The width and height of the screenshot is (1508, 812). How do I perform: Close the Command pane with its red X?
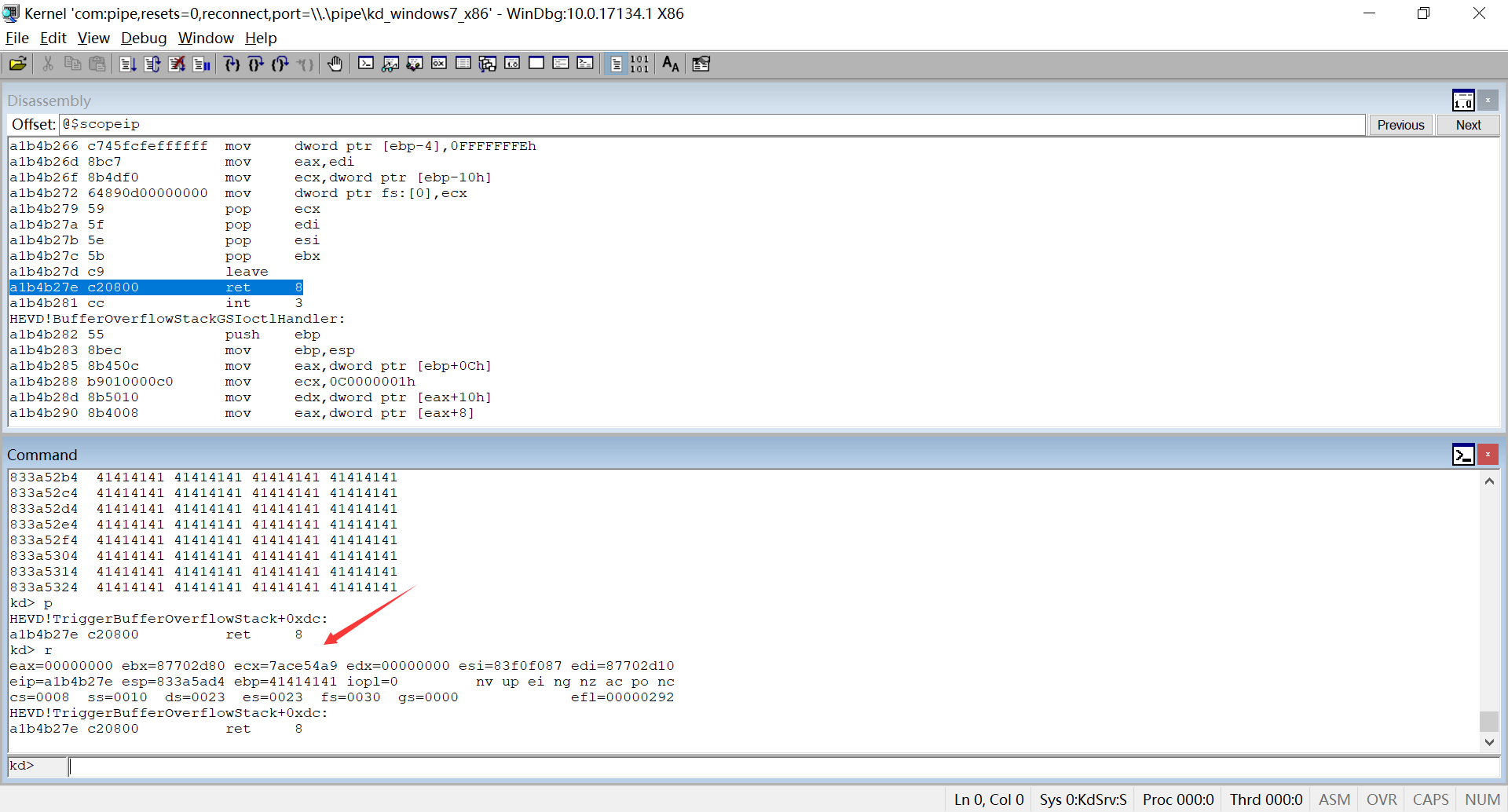pos(1488,455)
